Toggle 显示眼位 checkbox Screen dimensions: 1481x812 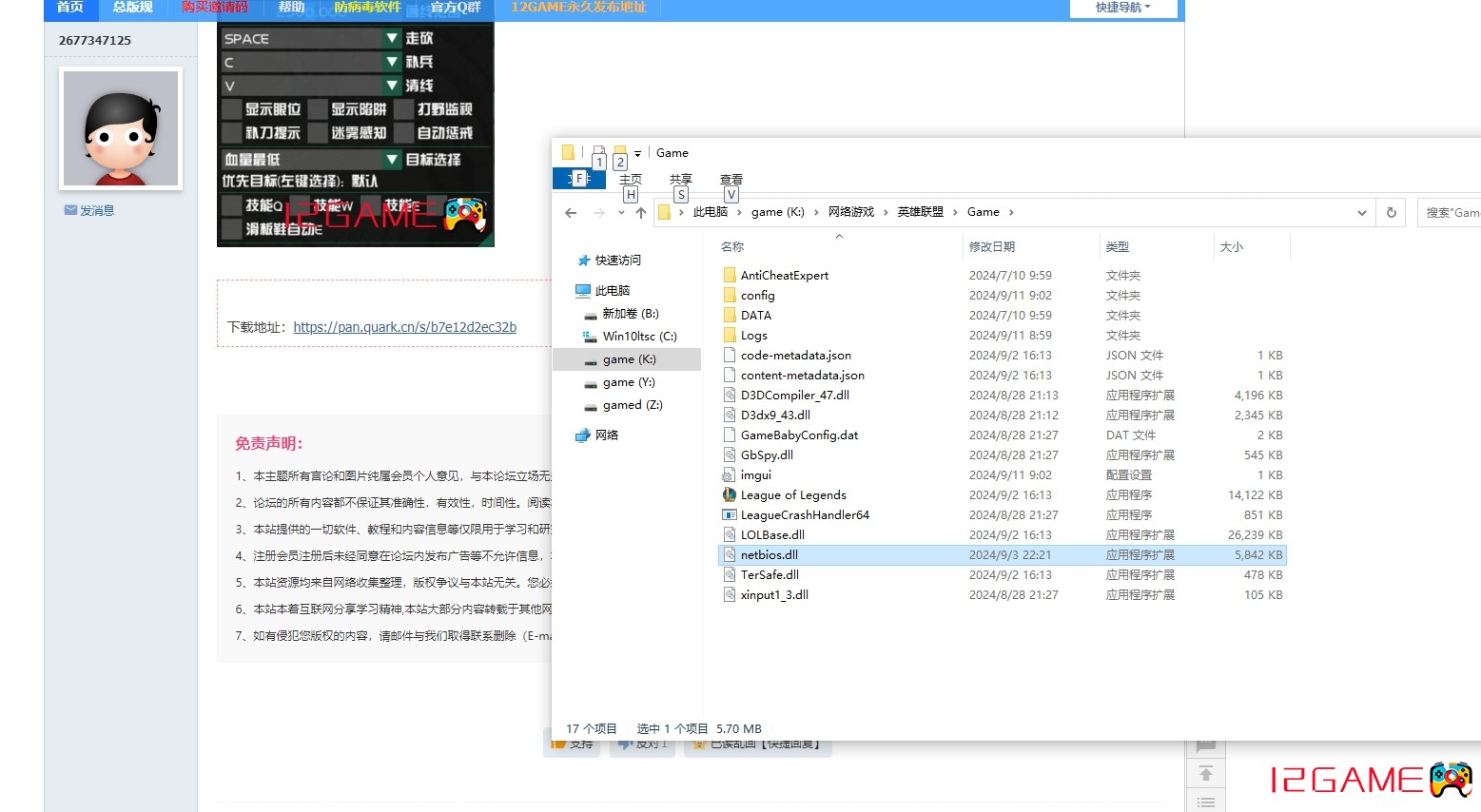(232, 109)
